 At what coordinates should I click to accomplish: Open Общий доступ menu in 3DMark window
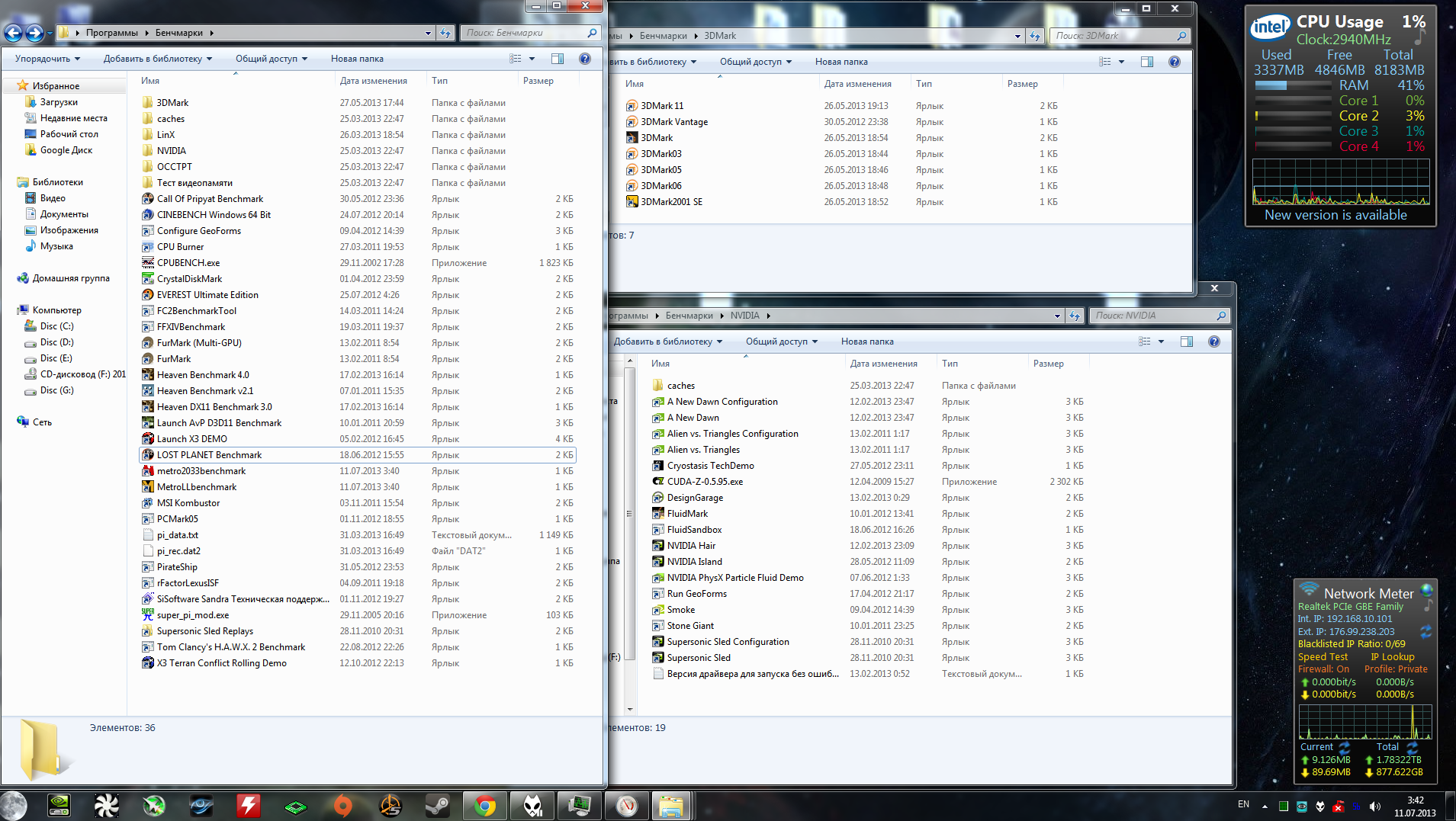756,62
